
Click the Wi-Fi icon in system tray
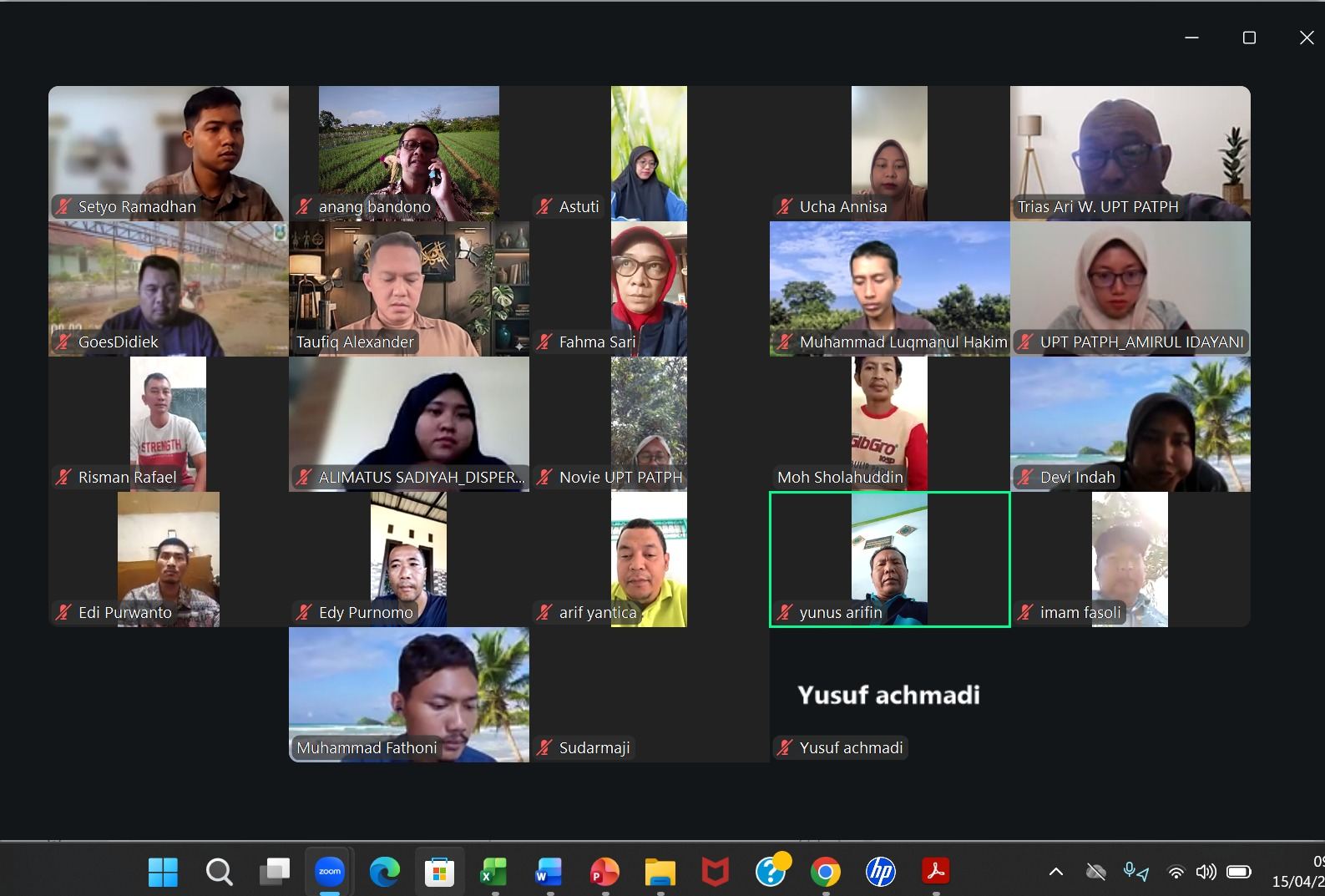1176,873
